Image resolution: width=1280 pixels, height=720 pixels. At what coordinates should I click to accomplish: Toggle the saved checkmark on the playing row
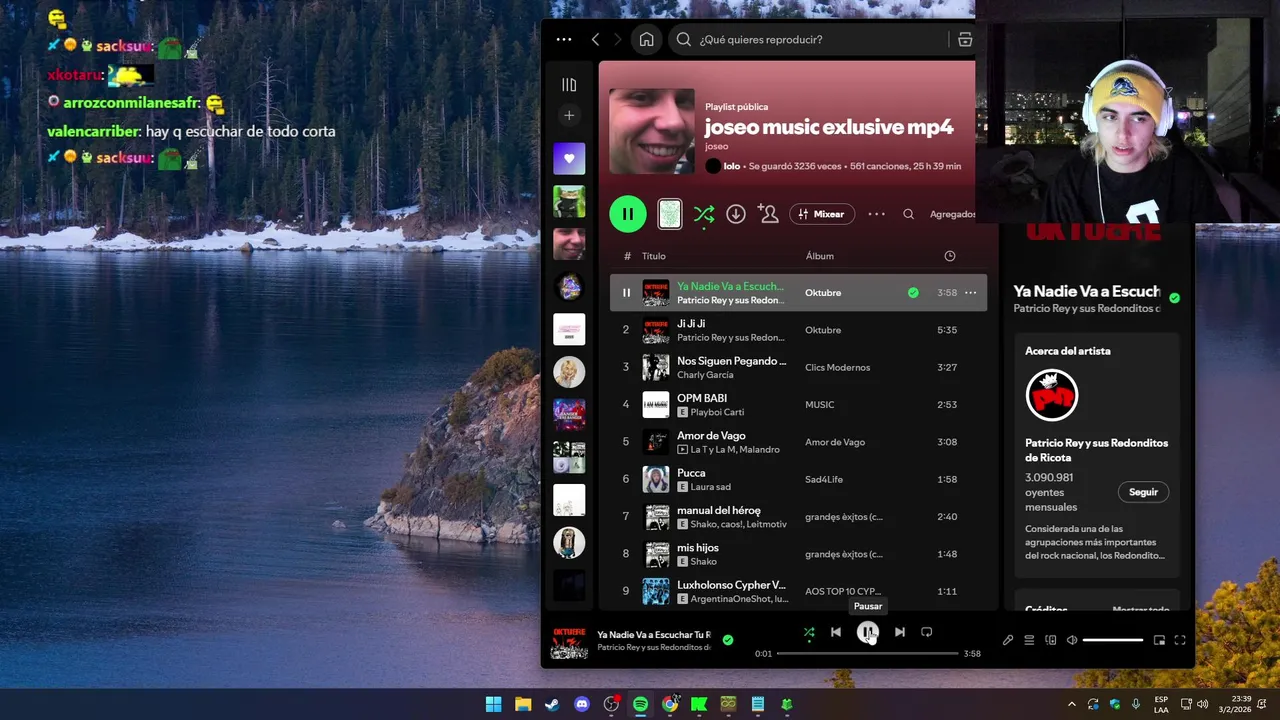pyautogui.click(x=913, y=293)
